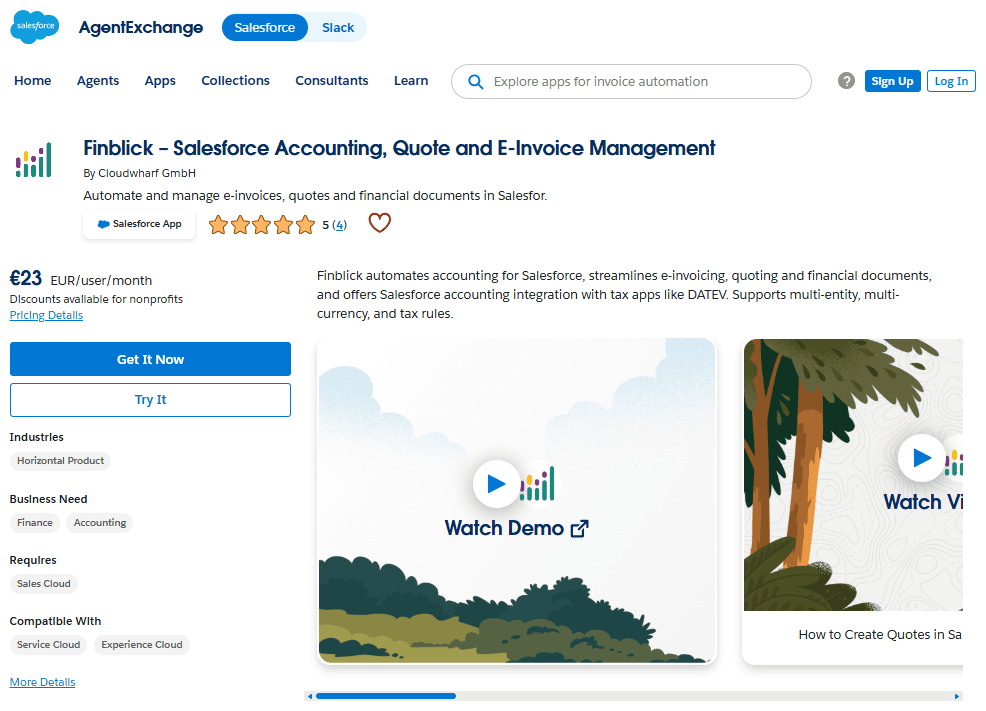Viewport: 986px width, 711px height.
Task: Click the carousel horizontal scrollbar thumb
Action: 385,696
